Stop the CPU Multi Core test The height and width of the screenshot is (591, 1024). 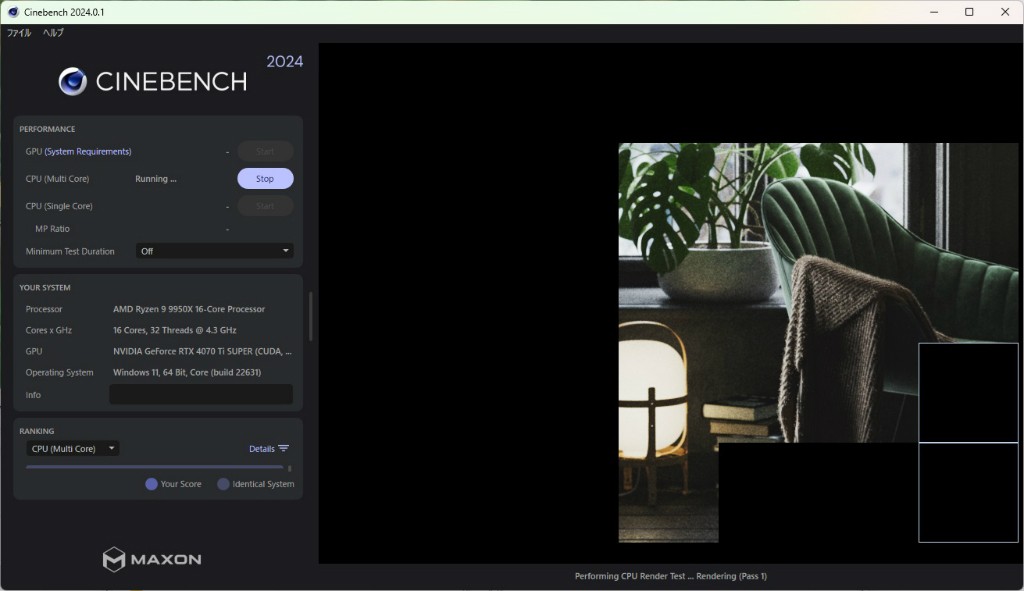click(x=265, y=178)
